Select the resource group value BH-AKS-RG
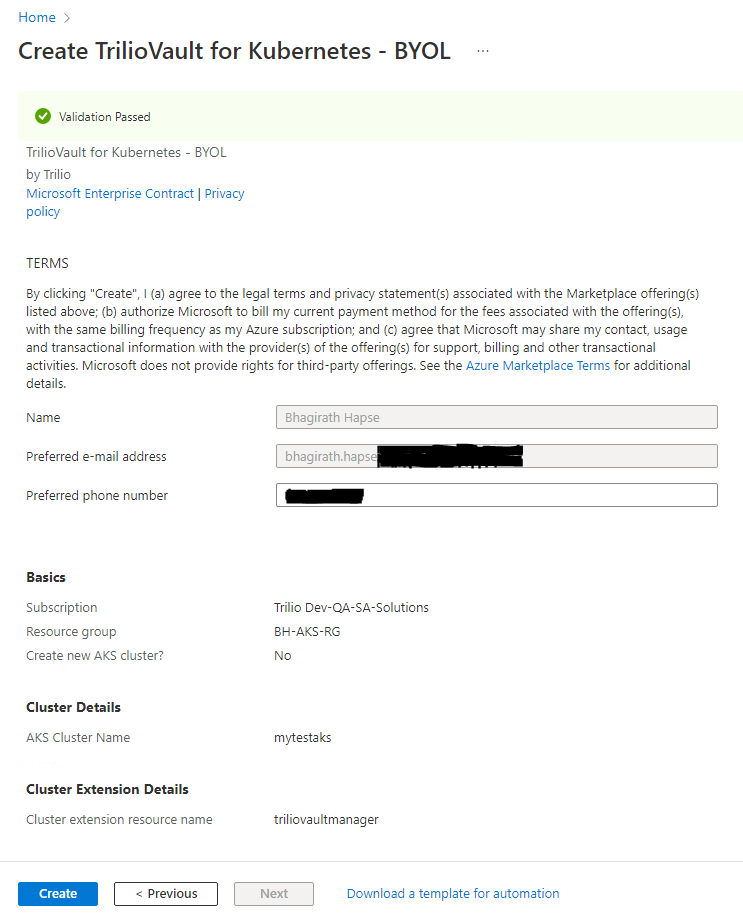The width and height of the screenshot is (743, 924). tap(306, 632)
